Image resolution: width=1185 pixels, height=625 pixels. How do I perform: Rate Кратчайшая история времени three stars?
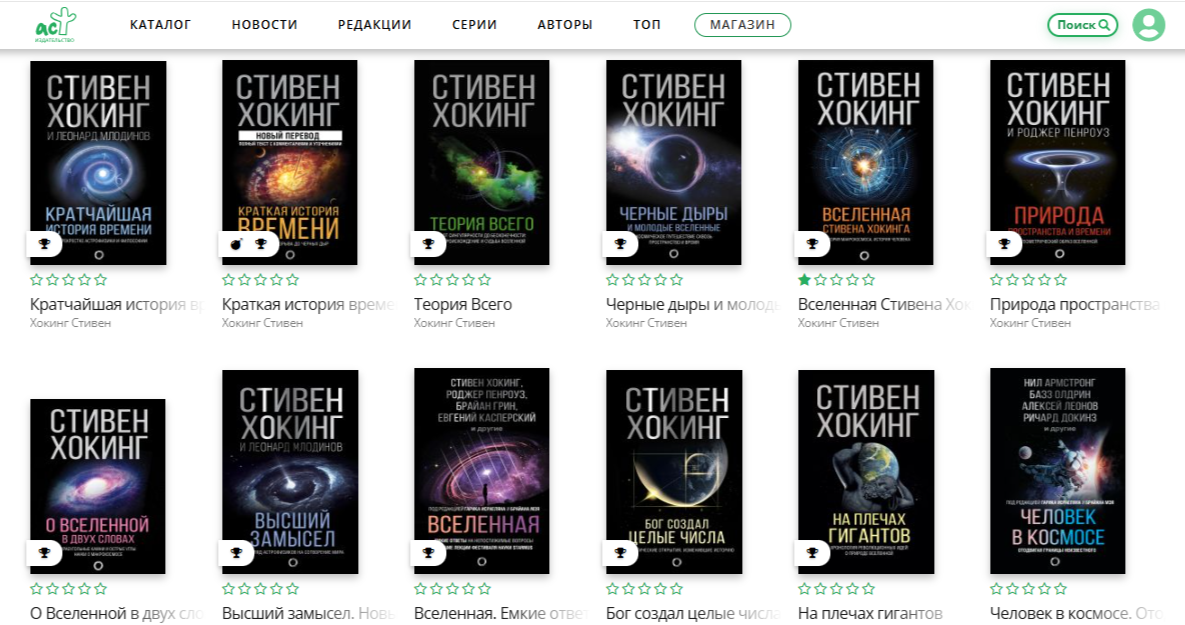click(69, 280)
